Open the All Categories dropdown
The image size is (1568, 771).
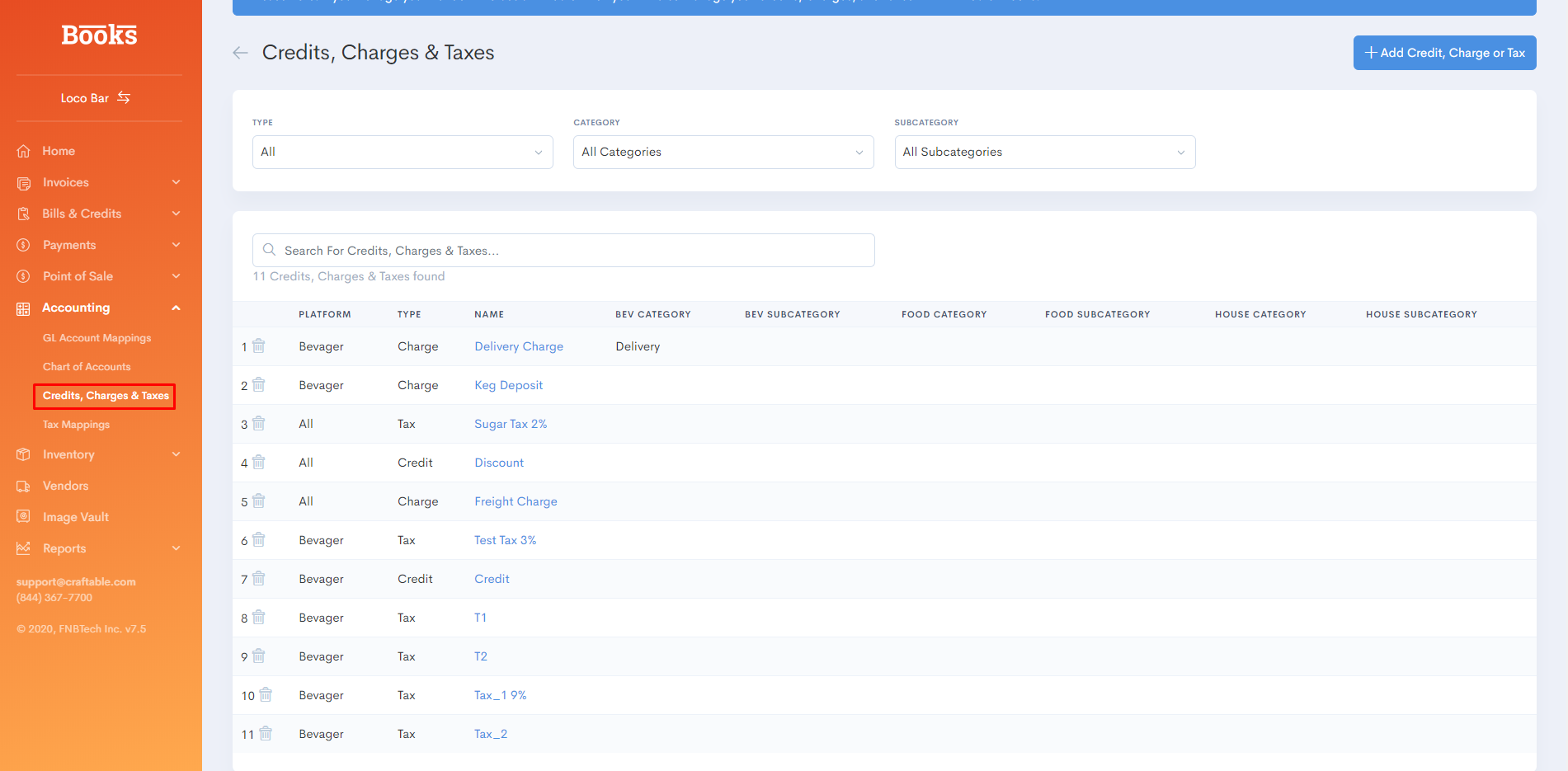pos(723,152)
